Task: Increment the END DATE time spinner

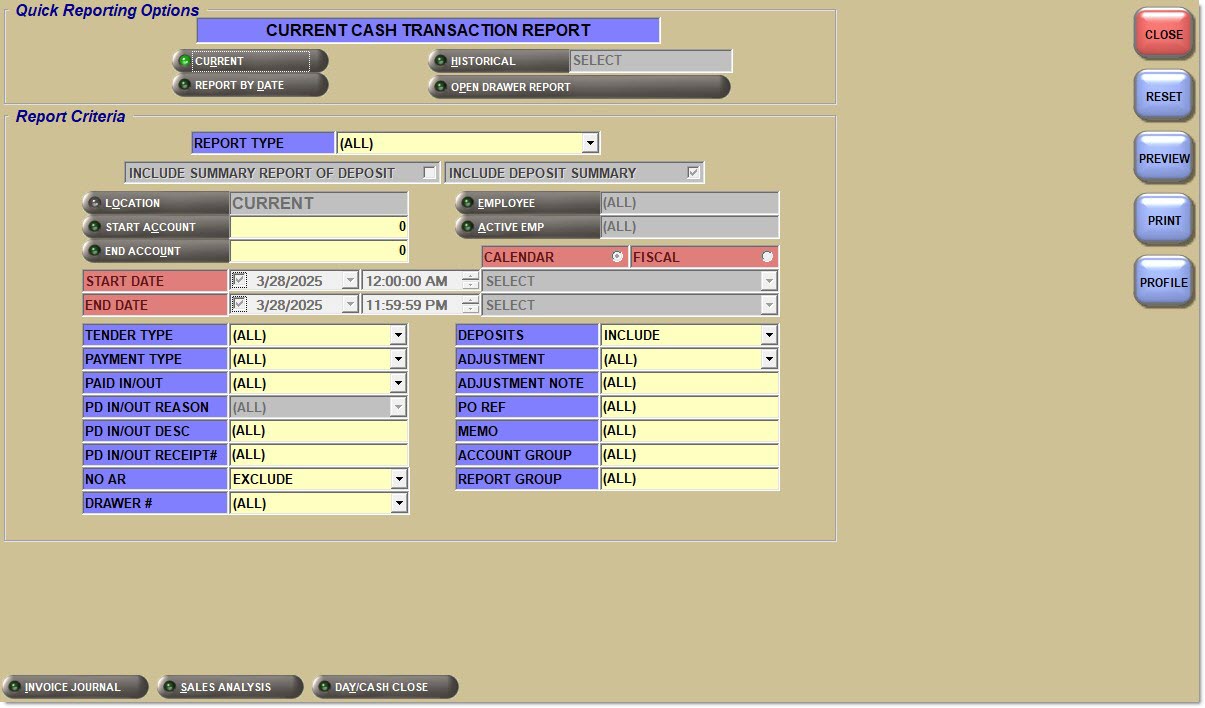Action: 469,300
